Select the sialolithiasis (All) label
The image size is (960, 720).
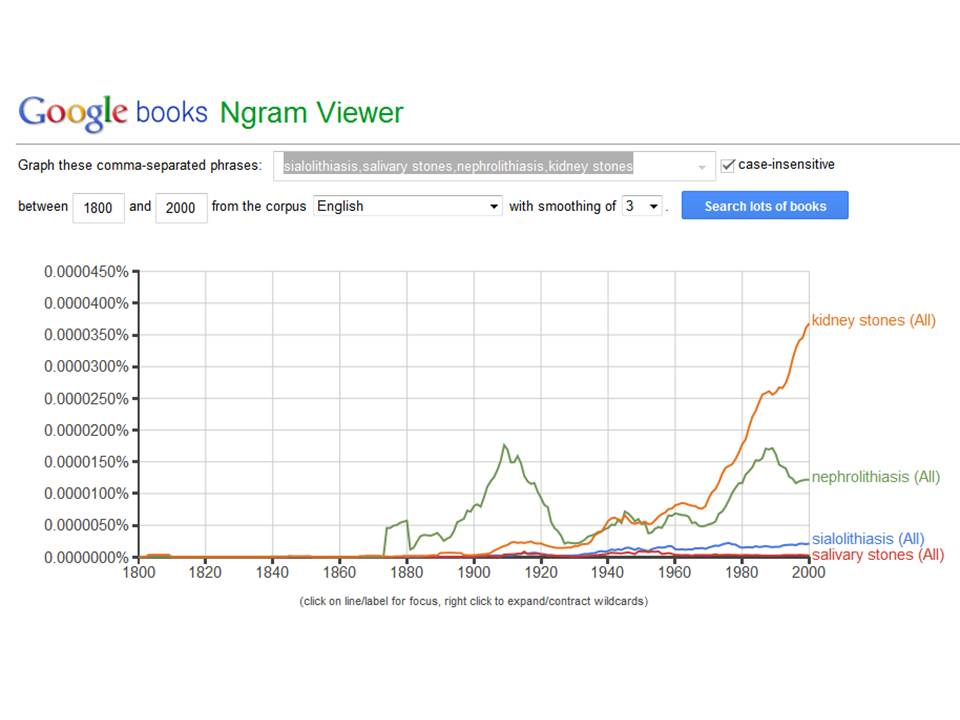coord(868,539)
